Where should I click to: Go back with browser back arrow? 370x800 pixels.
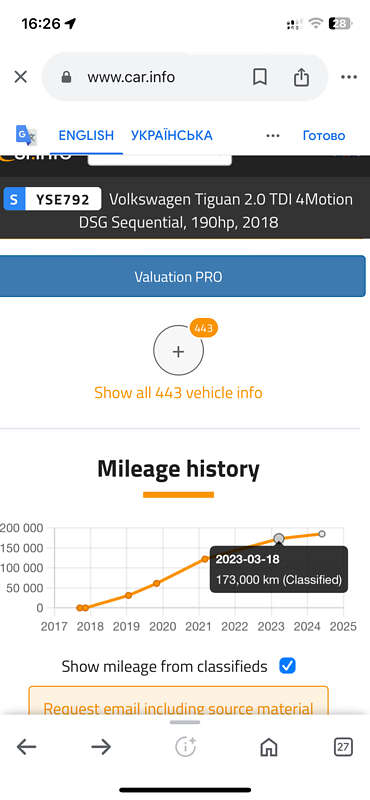(x=27, y=747)
